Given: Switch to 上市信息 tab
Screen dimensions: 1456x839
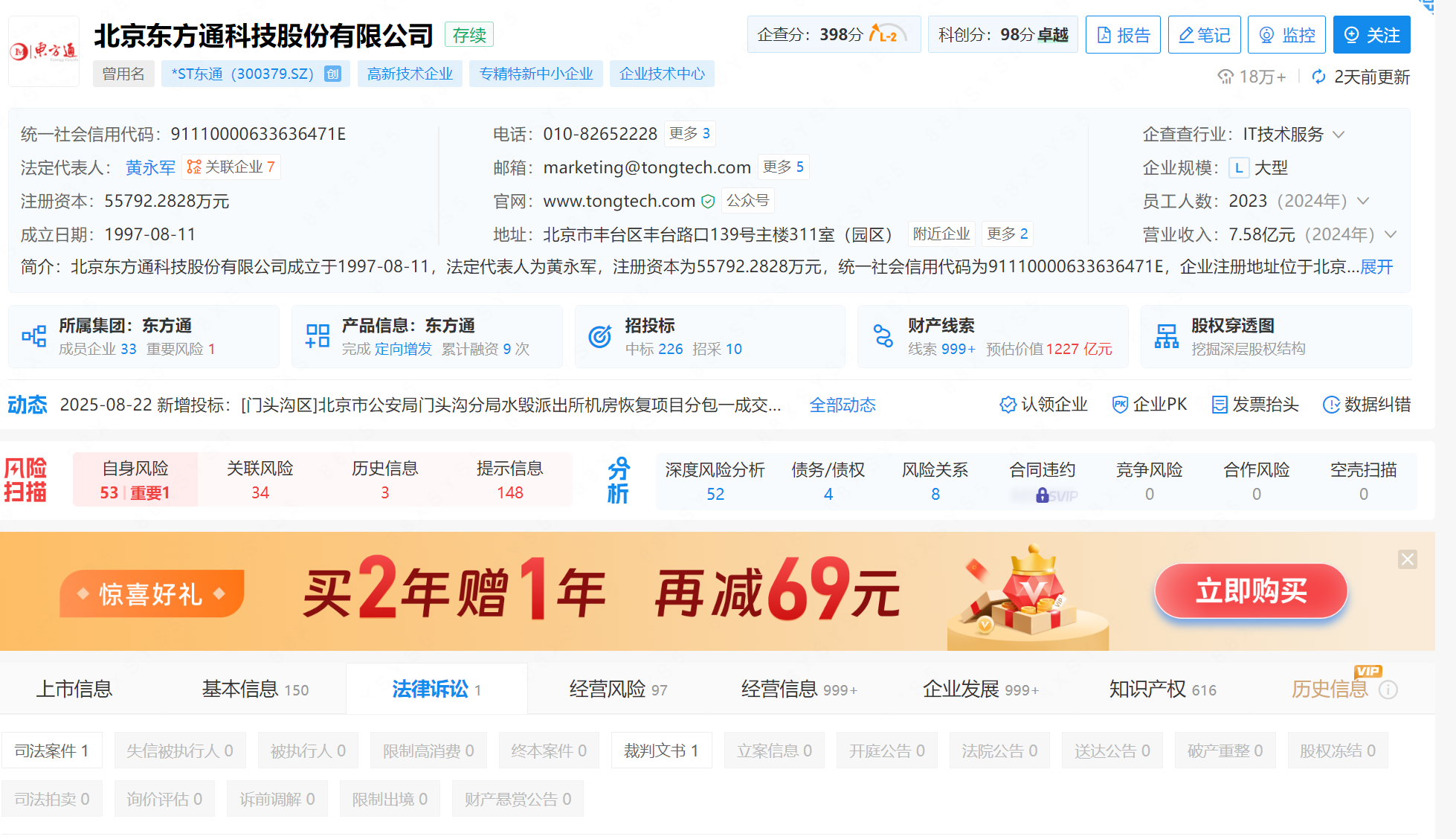Looking at the screenshot, I should [74, 689].
